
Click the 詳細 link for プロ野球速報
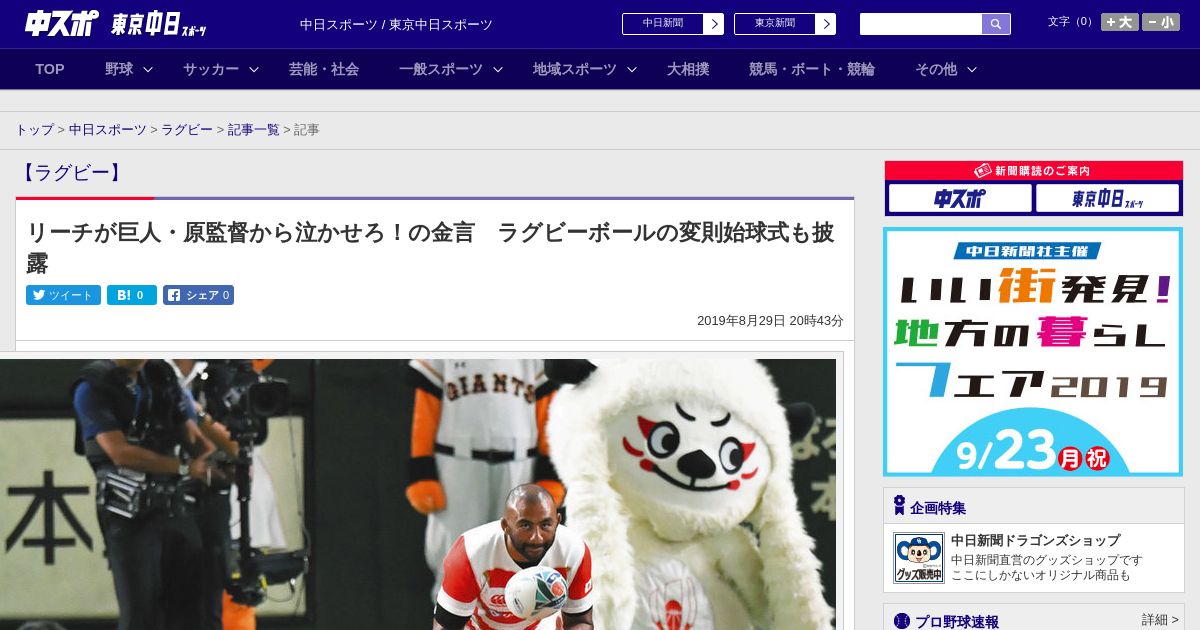coord(1161,620)
